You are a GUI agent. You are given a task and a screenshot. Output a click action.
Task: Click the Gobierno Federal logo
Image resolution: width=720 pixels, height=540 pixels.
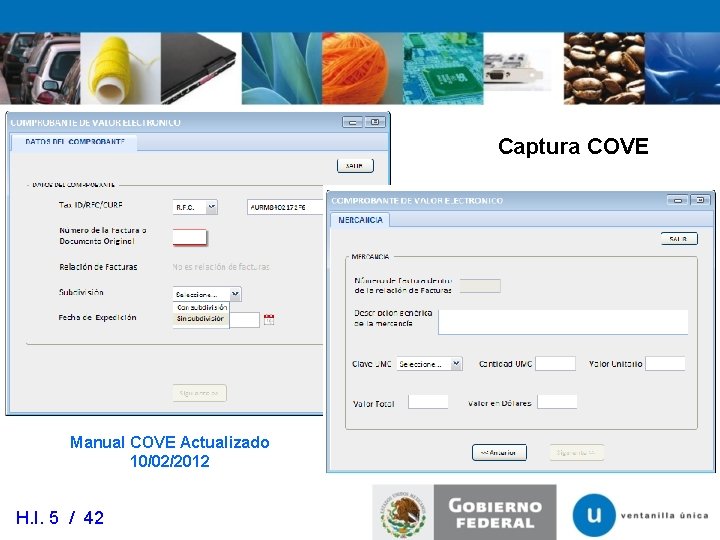495,512
